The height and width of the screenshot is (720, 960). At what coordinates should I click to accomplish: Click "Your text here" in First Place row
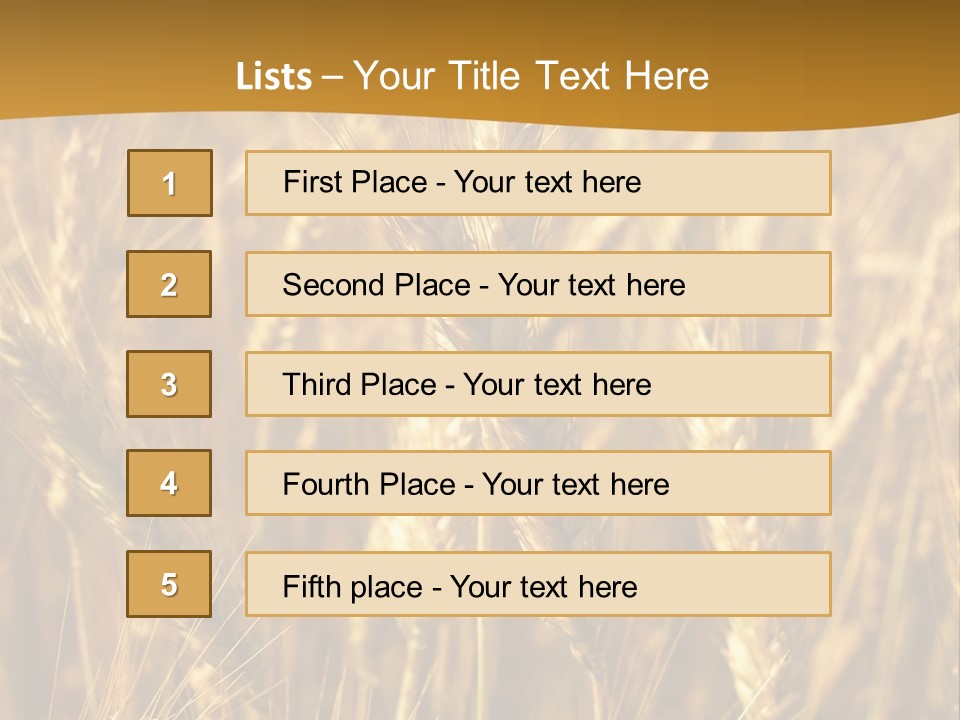[547, 182]
